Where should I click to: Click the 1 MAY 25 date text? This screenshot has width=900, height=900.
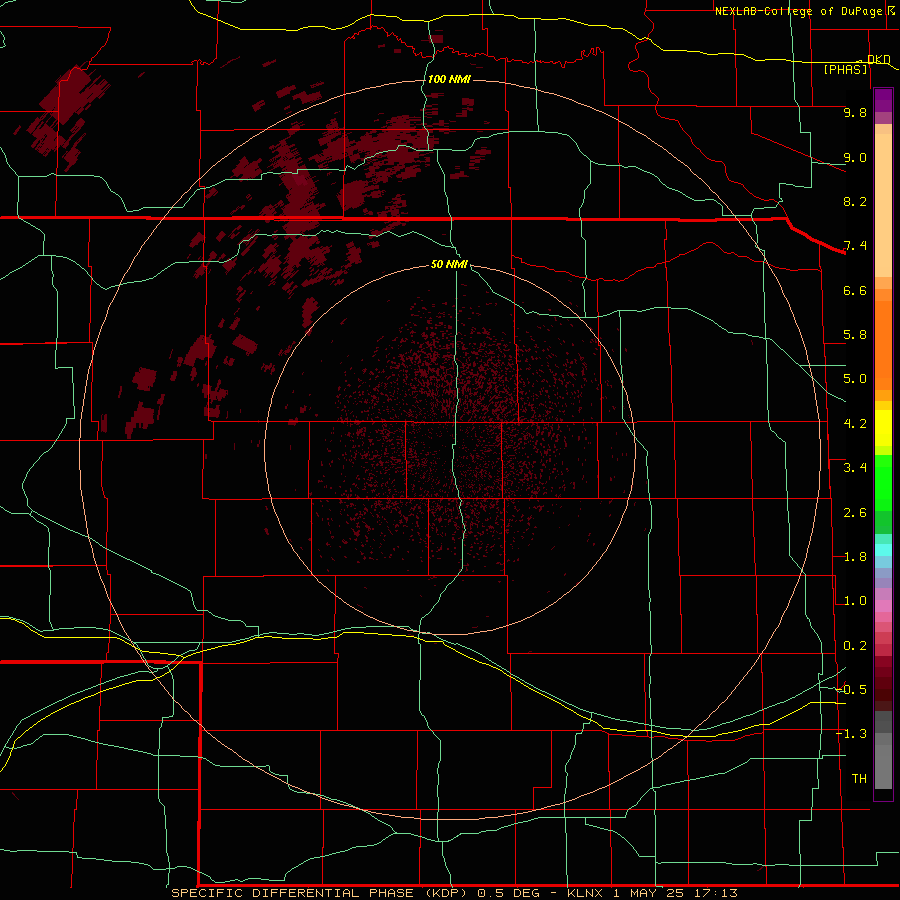click(x=651, y=893)
